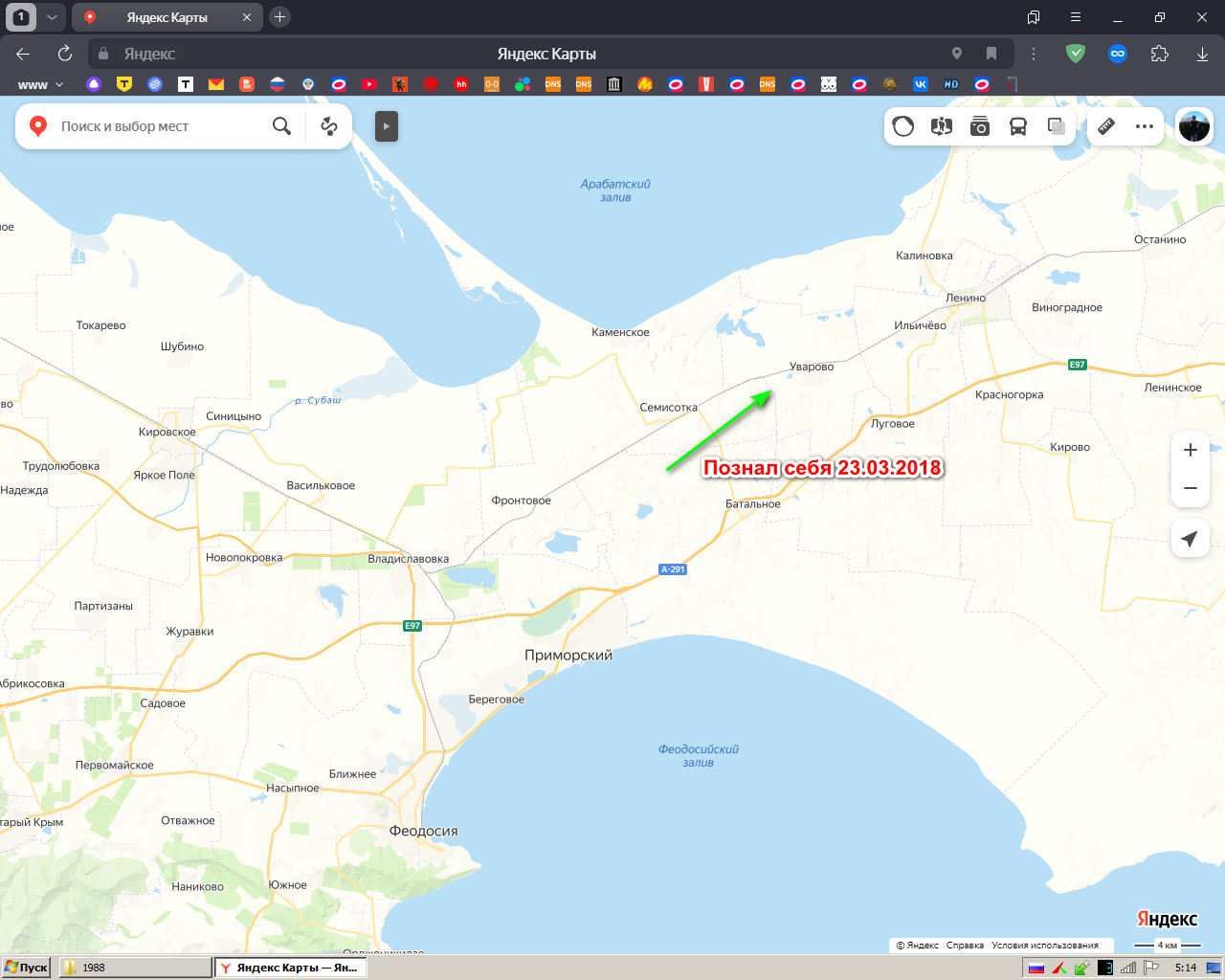Reload the page

pos(65,54)
